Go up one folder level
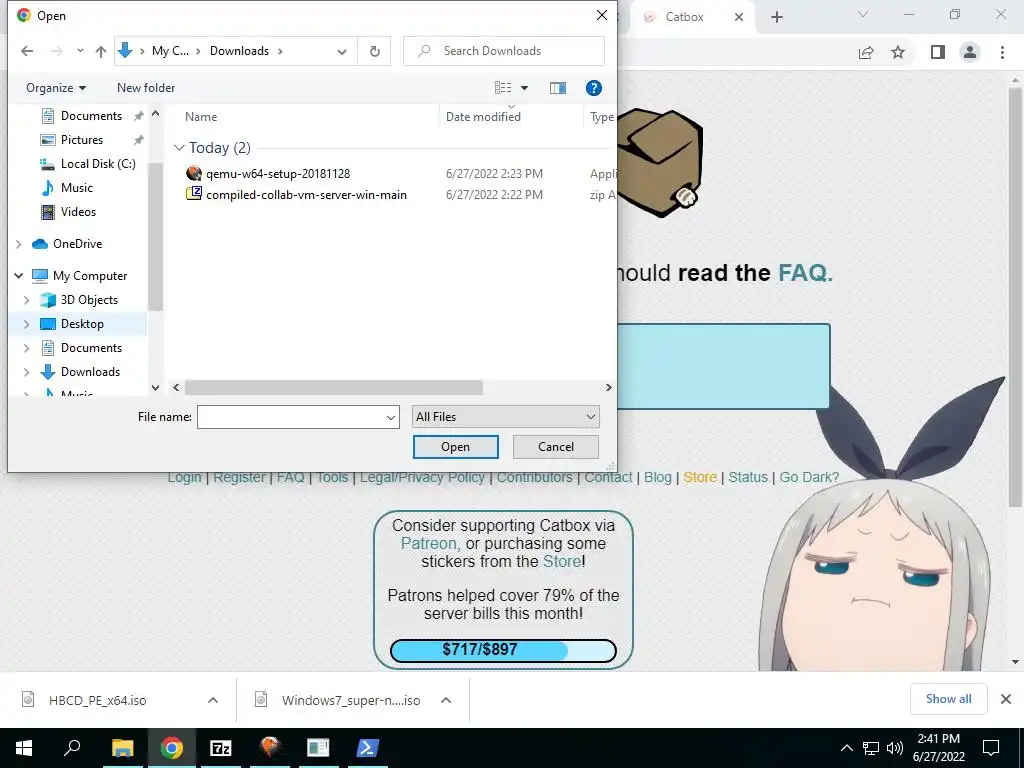 pos(101,51)
